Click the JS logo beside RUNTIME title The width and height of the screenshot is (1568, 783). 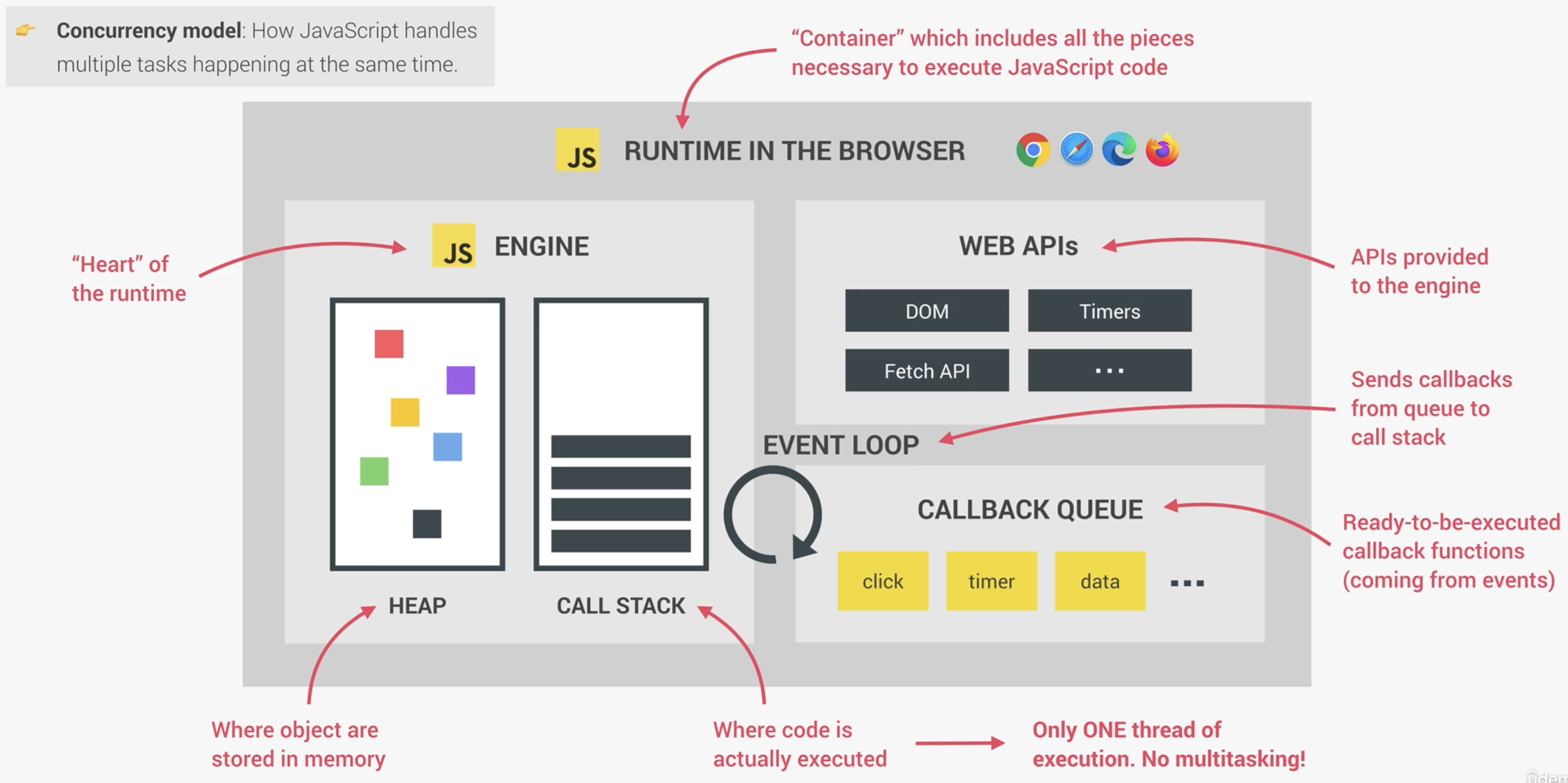click(577, 150)
